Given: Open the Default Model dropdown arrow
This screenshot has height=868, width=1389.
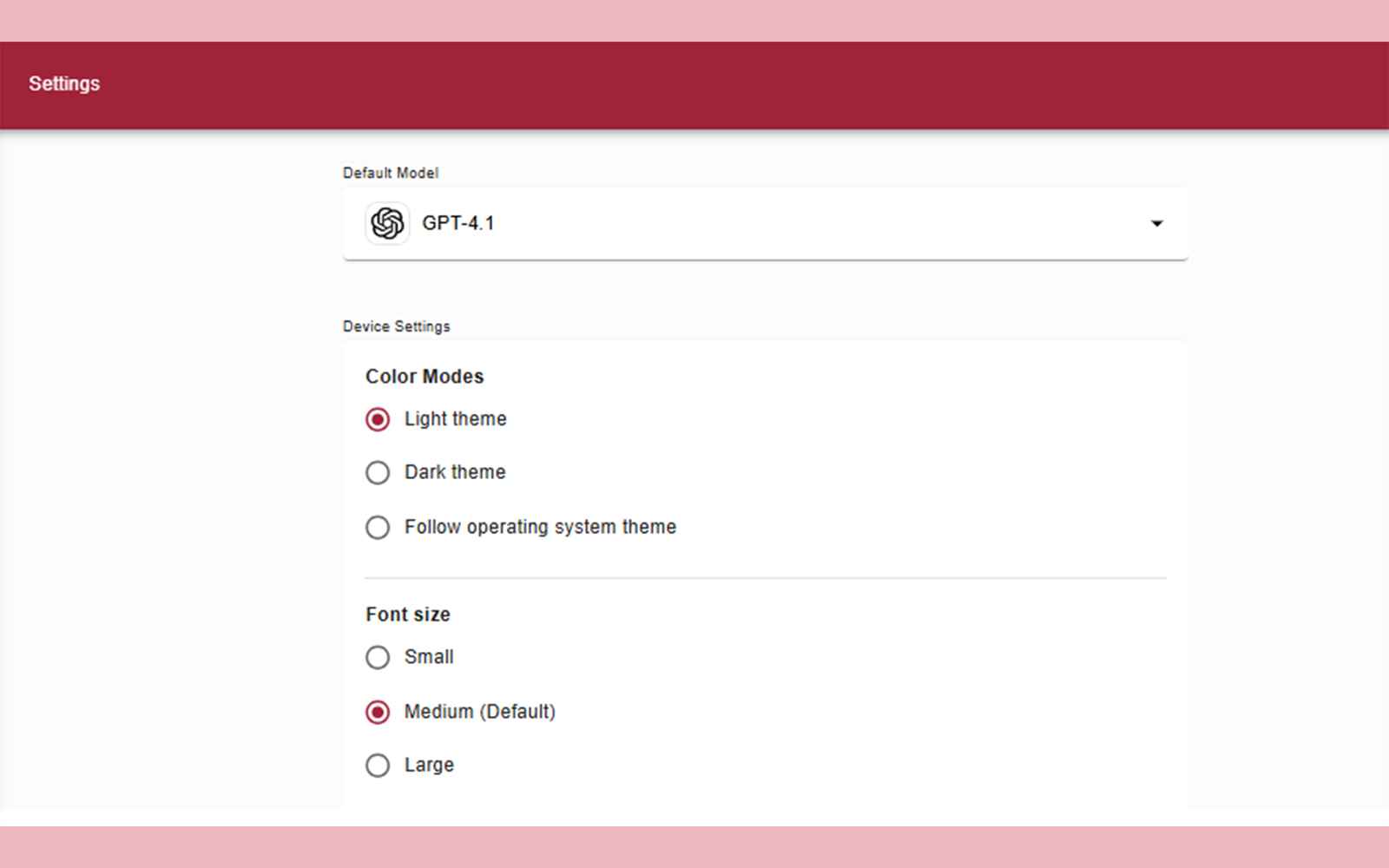Looking at the screenshot, I should 1157,223.
